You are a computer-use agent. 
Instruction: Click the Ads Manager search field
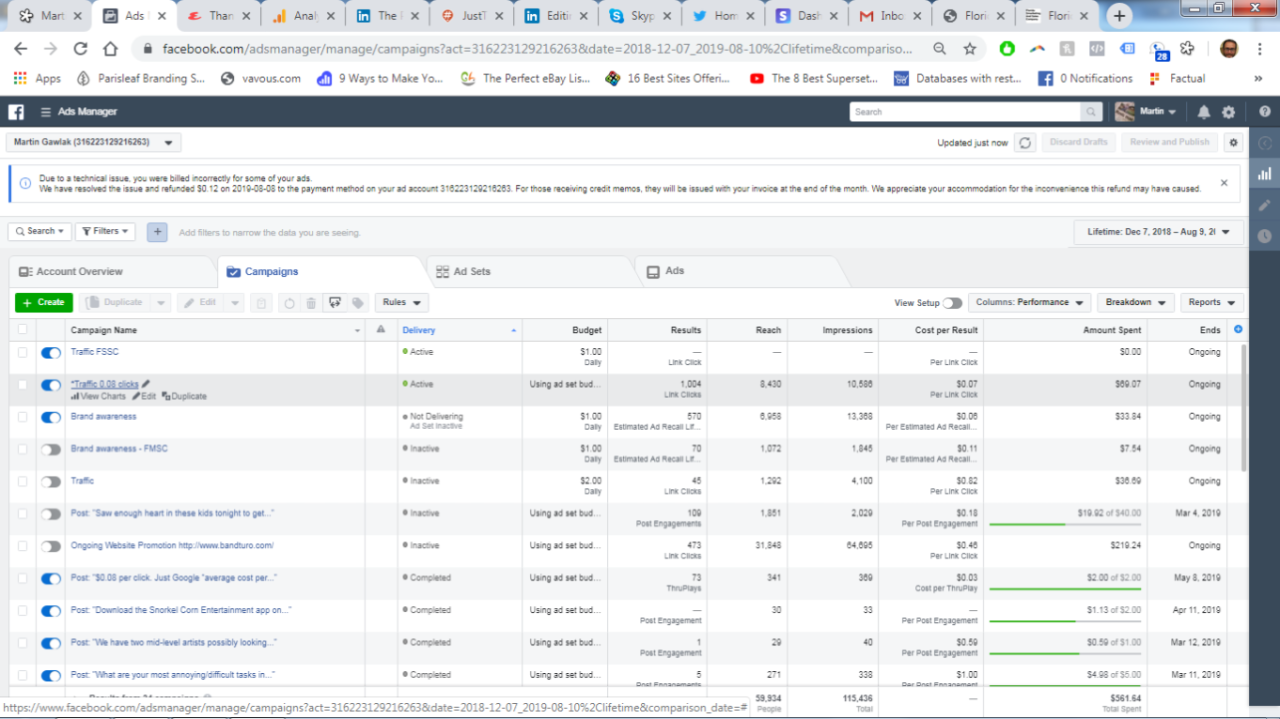click(x=966, y=112)
